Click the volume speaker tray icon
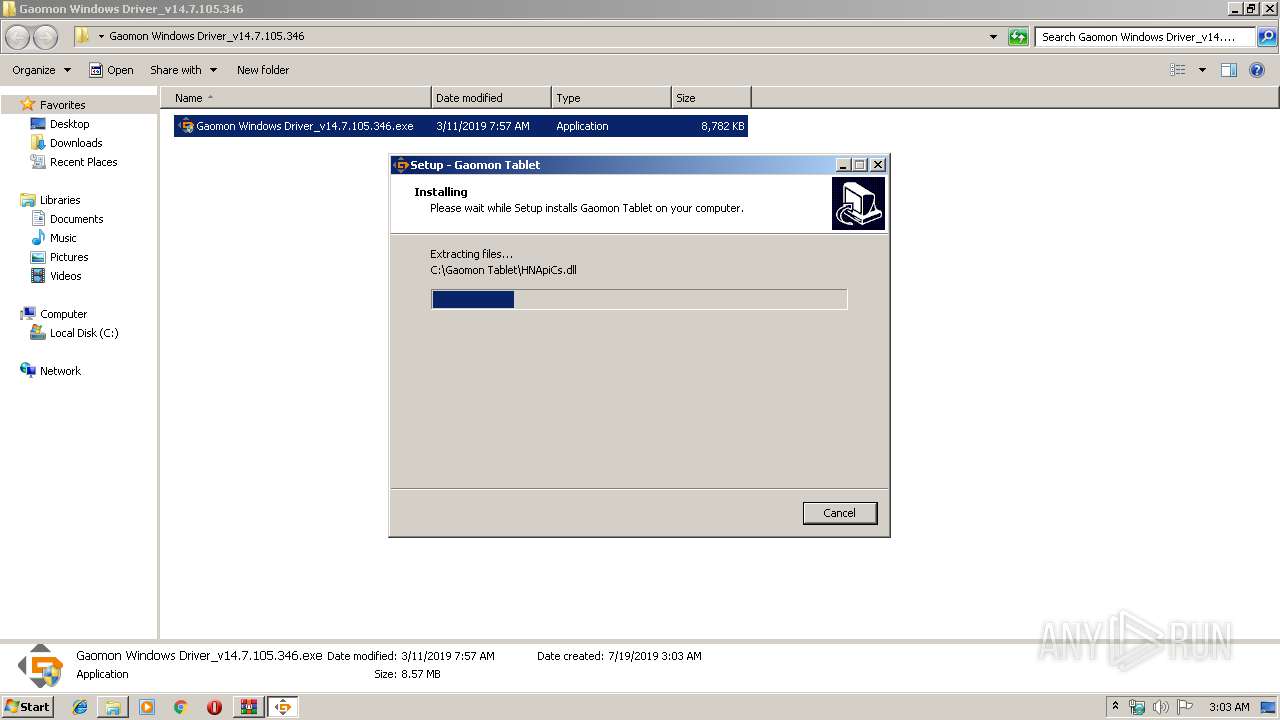Image resolution: width=1280 pixels, height=720 pixels. pyautogui.click(x=1161, y=707)
